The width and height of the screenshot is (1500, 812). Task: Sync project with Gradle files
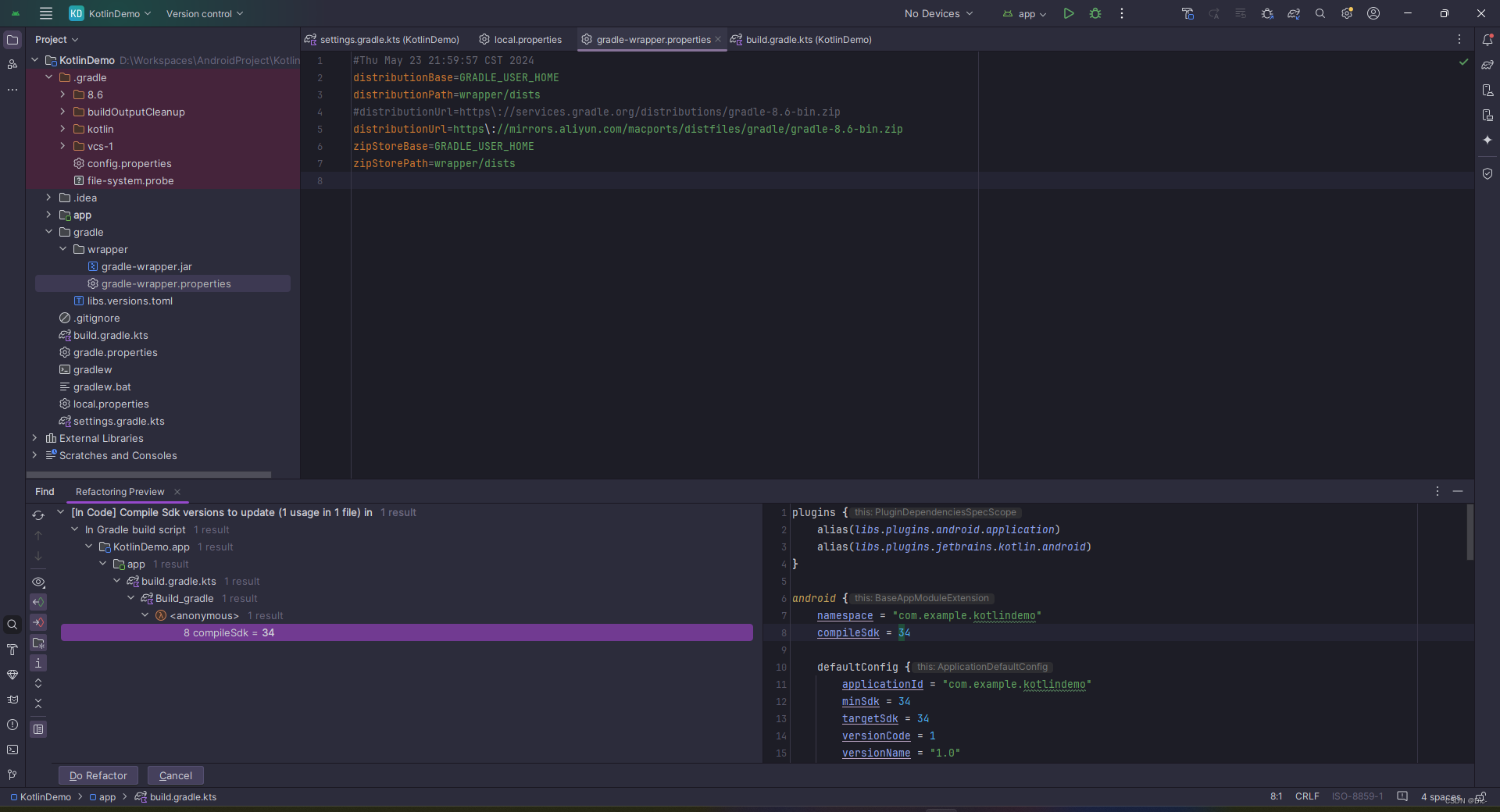1293,13
